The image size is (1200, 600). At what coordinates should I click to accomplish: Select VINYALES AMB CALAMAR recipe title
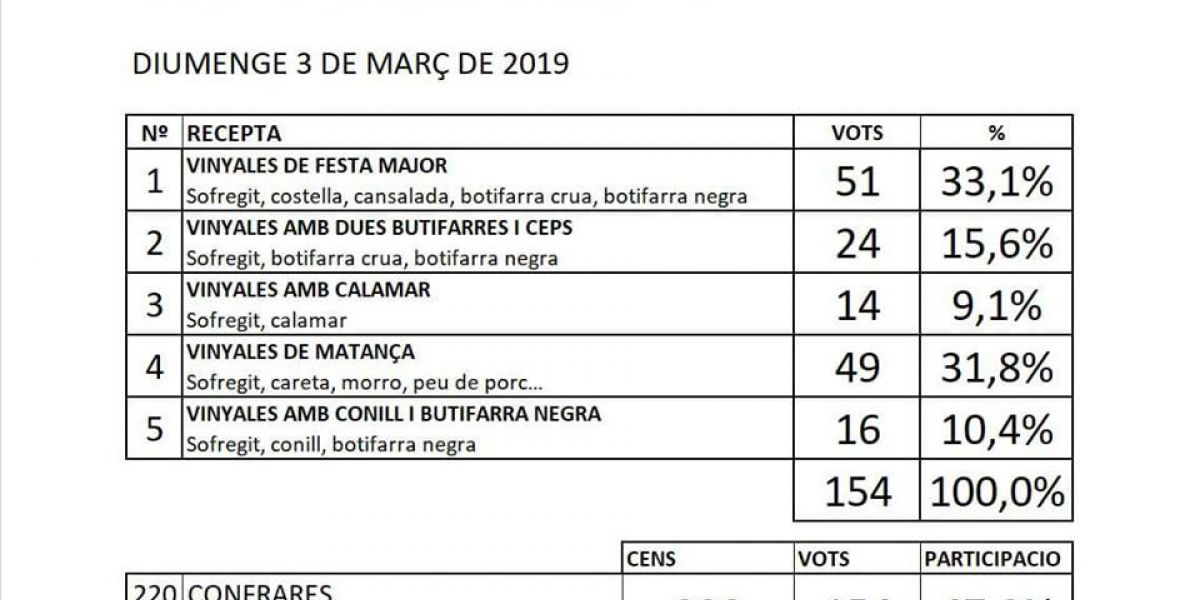[x=309, y=290]
